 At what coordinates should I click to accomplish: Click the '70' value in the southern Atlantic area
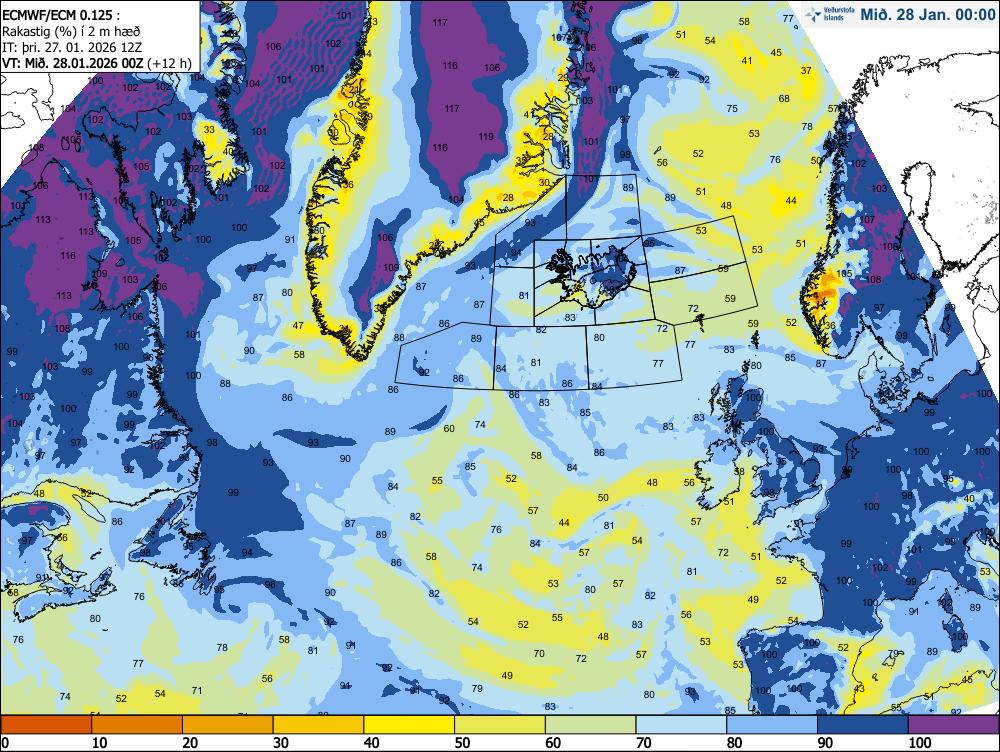539,654
